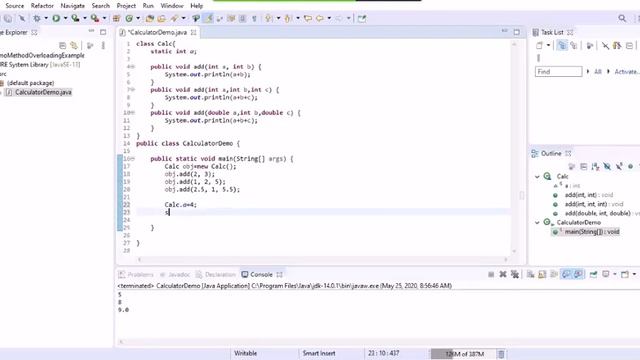This screenshot has height=360, width=640.
Task: Click the New Java Package icon
Action: 116,18
